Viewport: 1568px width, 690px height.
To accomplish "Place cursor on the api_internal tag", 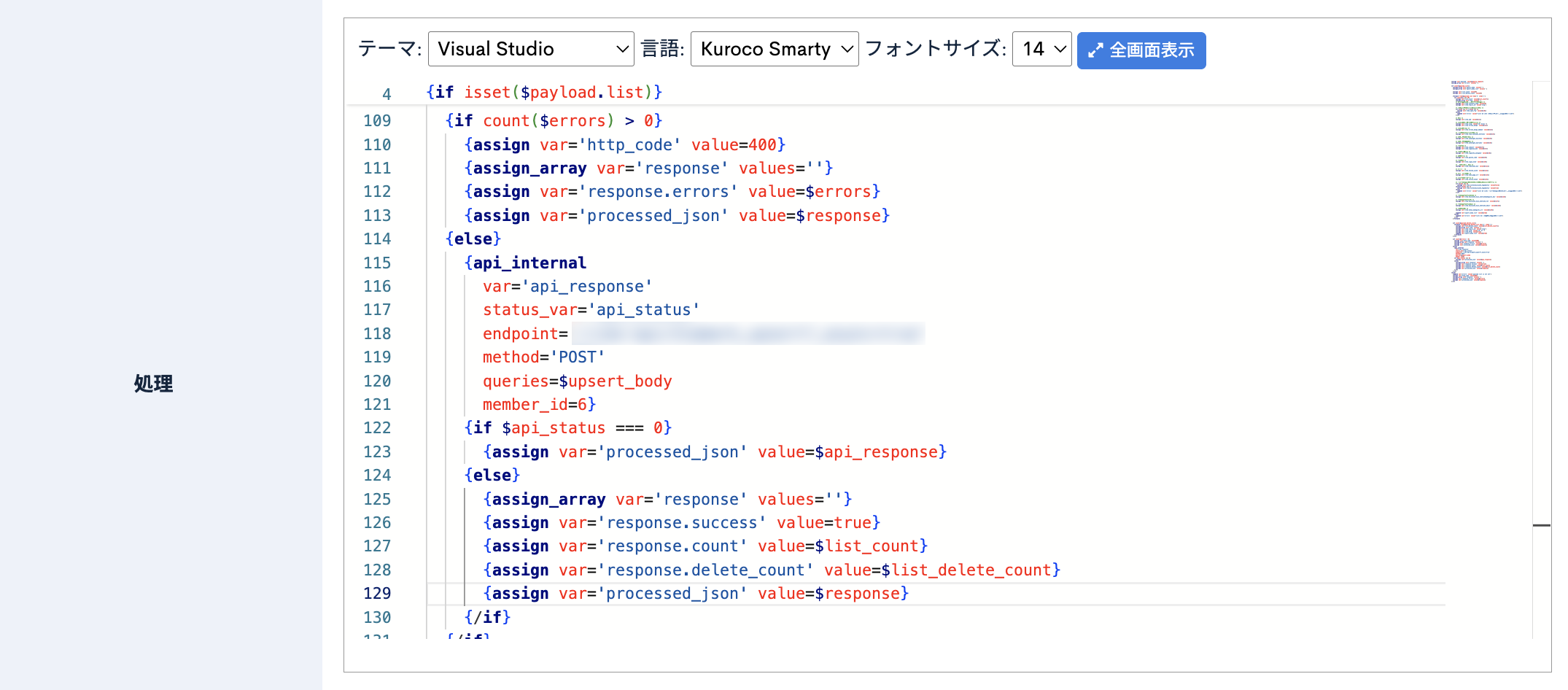I will pos(529,263).
